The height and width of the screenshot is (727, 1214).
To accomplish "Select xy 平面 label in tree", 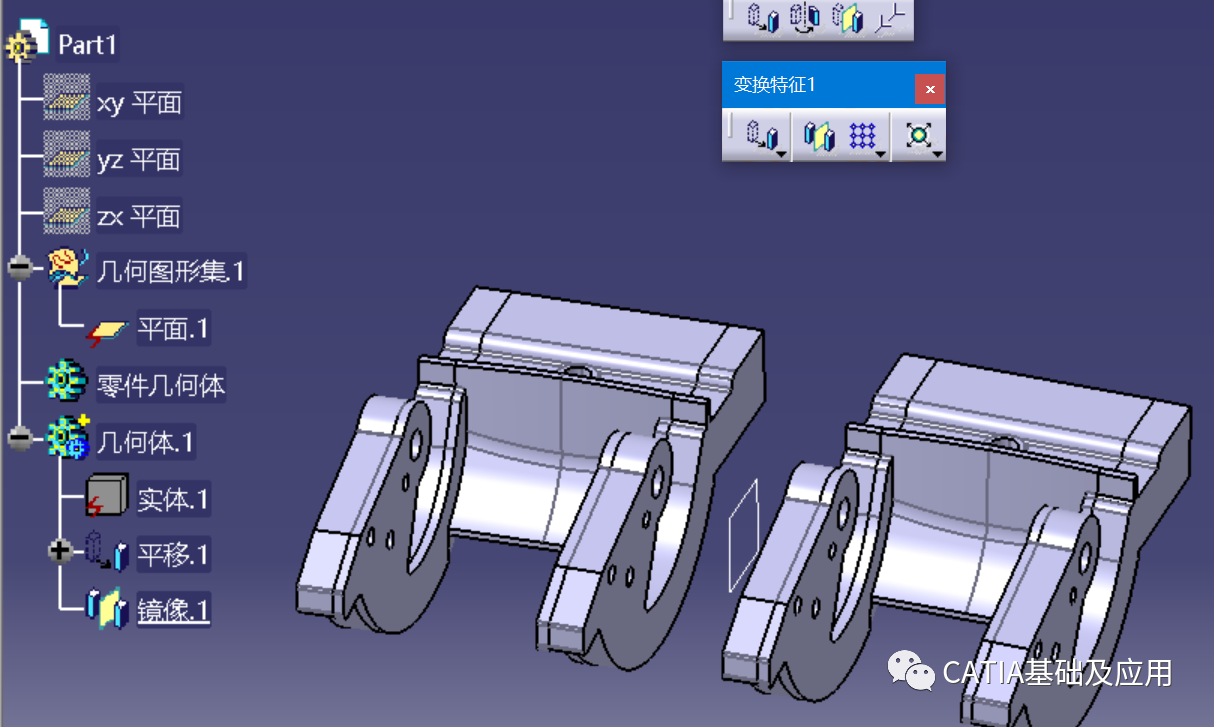I will pos(140,102).
